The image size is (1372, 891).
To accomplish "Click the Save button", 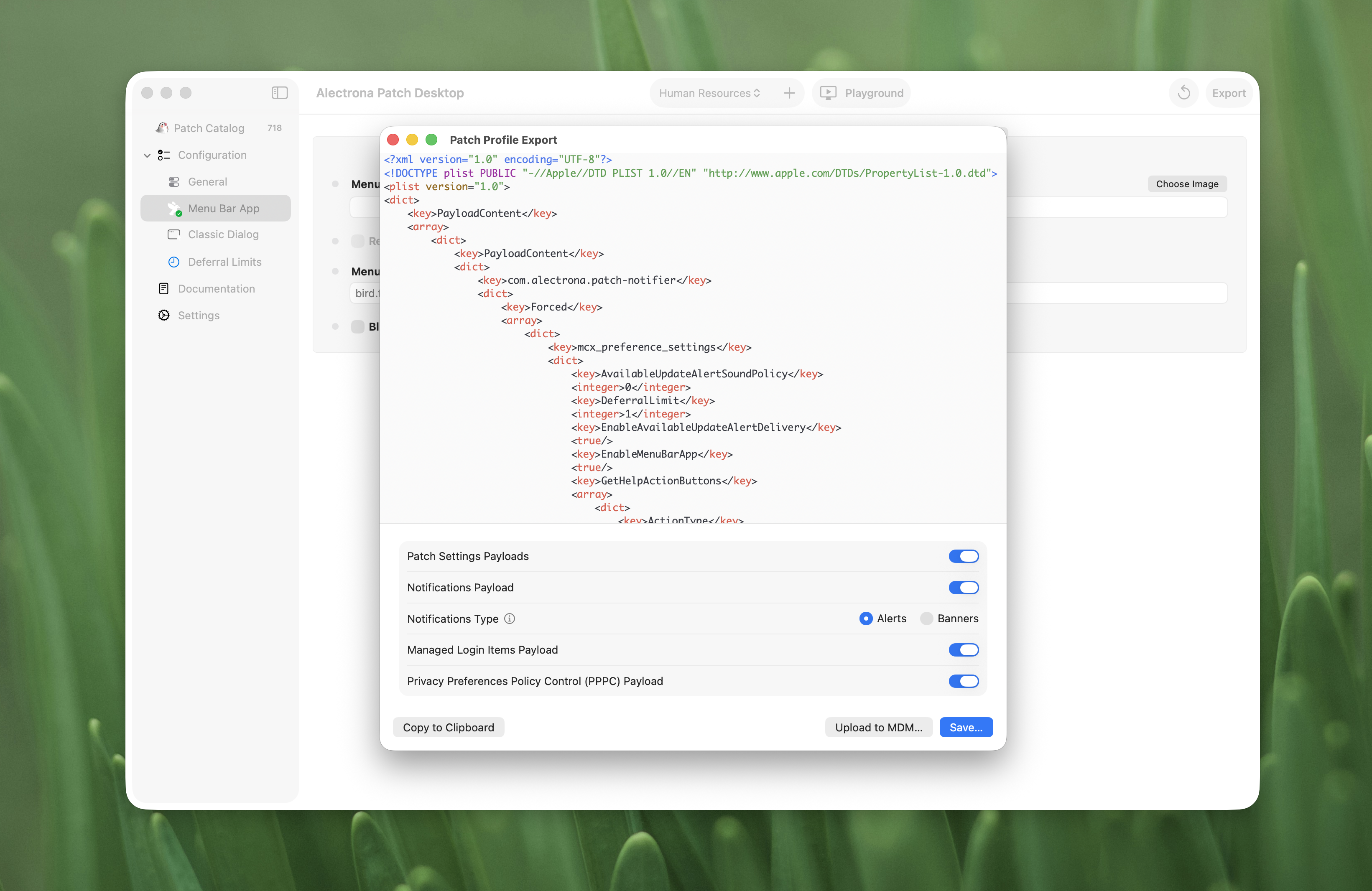I will [966, 727].
